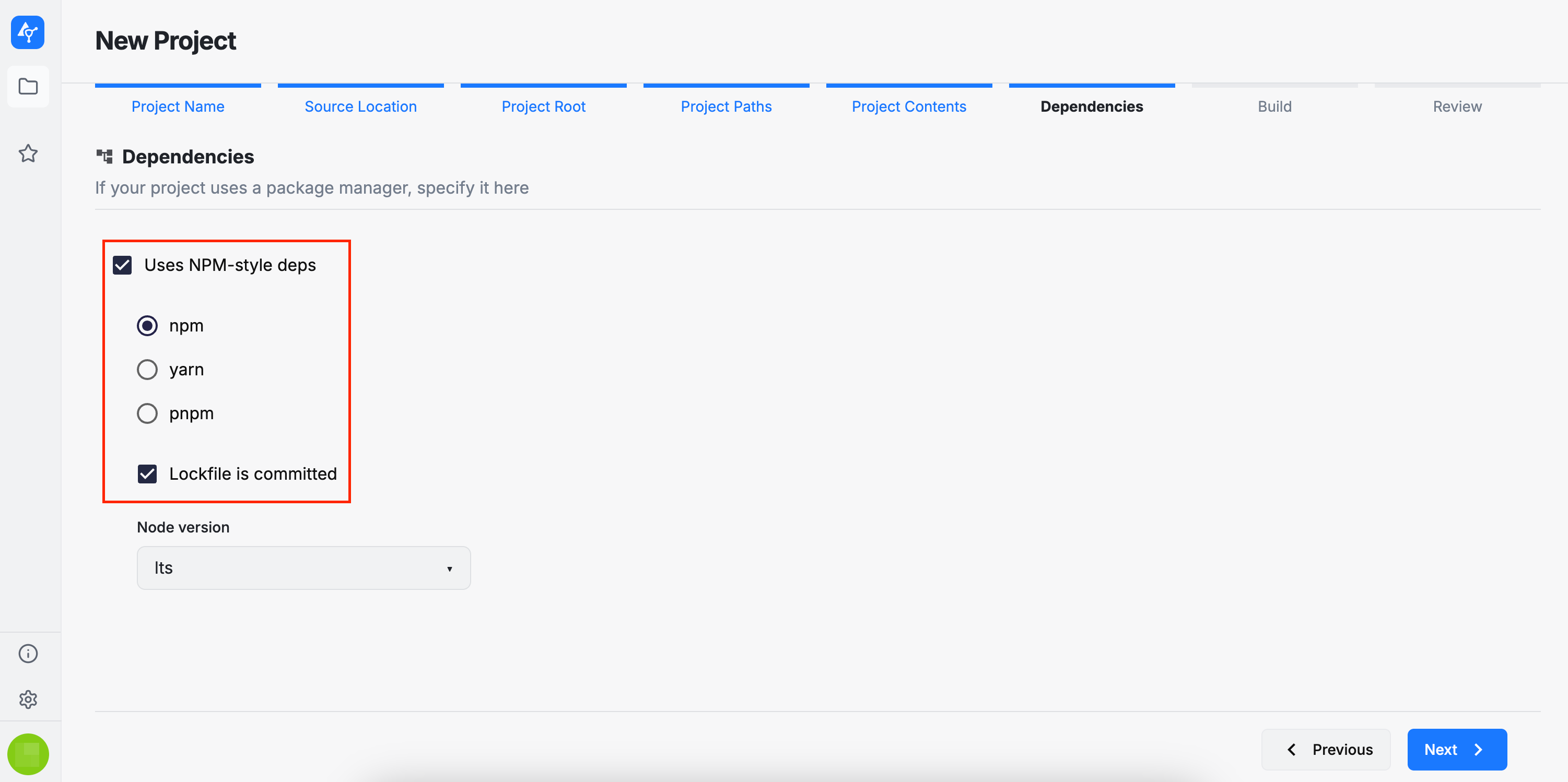Image resolution: width=1568 pixels, height=782 pixels.
Task: Open the projects folder icon in sidebar
Action: tap(28, 87)
